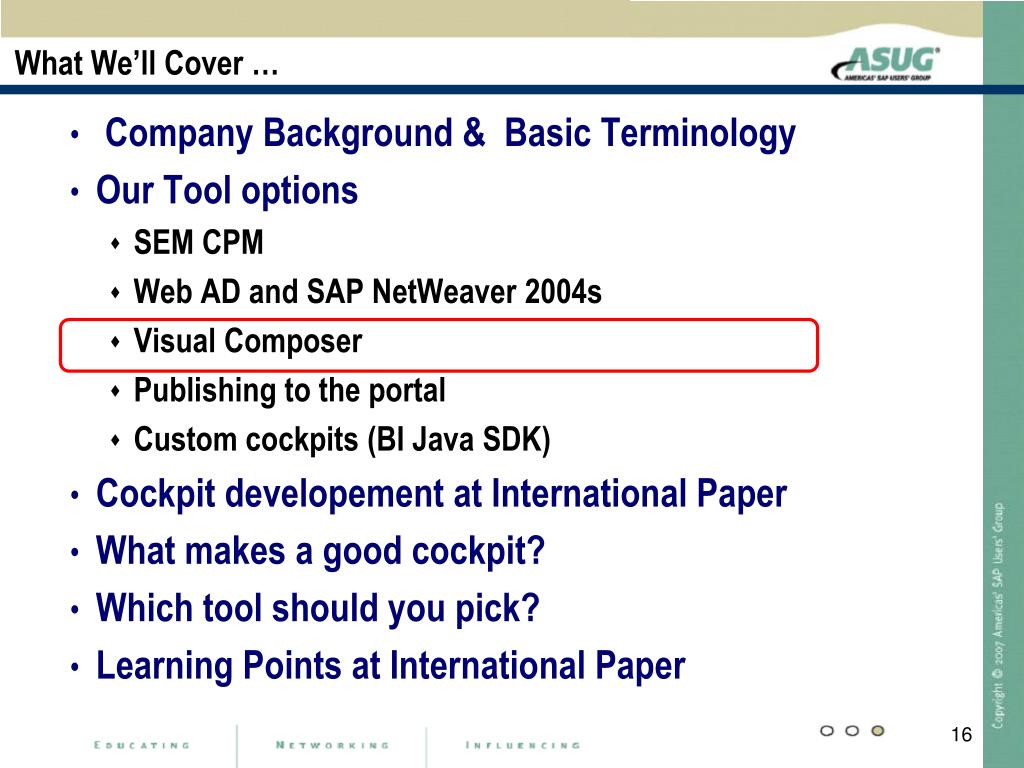Click What makes a good cockpit?
The height and width of the screenshot is (768, 1024).
320,551
